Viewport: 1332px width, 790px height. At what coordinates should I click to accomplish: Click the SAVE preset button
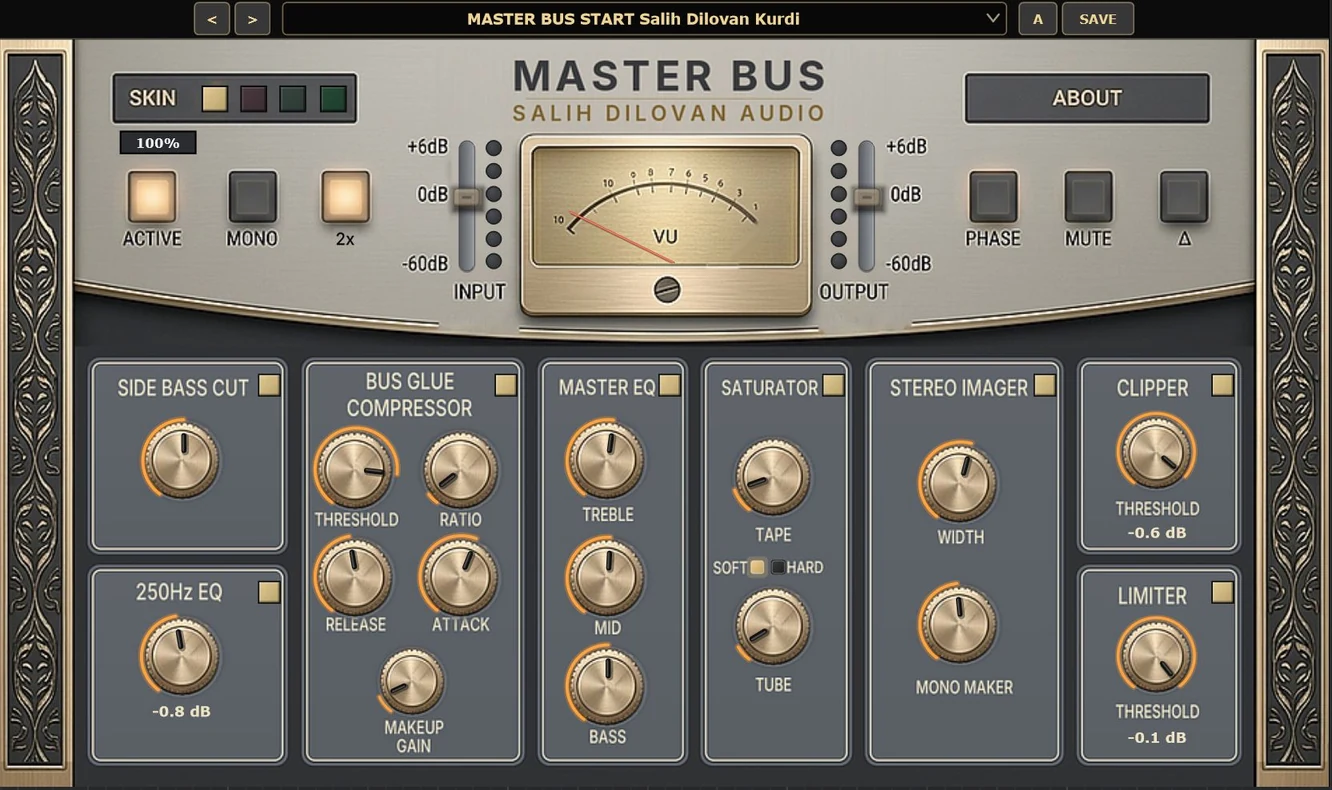tap(1097, 19)
